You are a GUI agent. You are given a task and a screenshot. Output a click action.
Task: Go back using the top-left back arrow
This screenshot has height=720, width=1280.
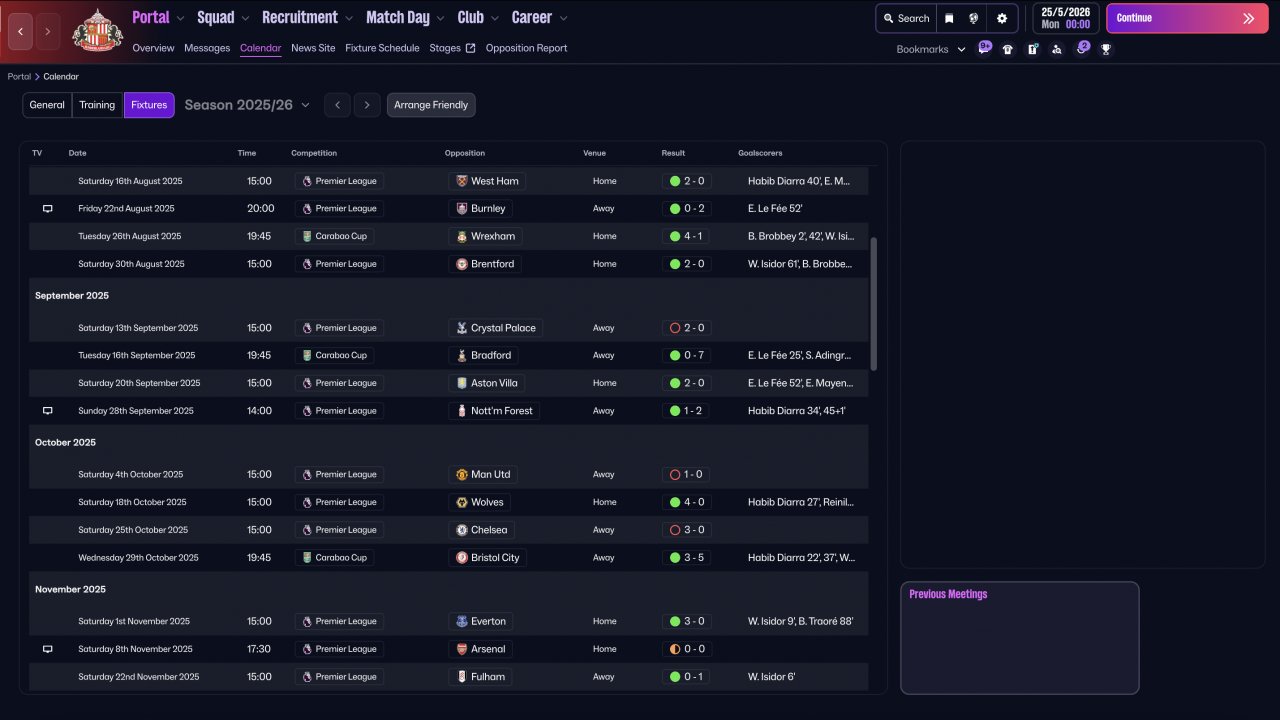20,31
